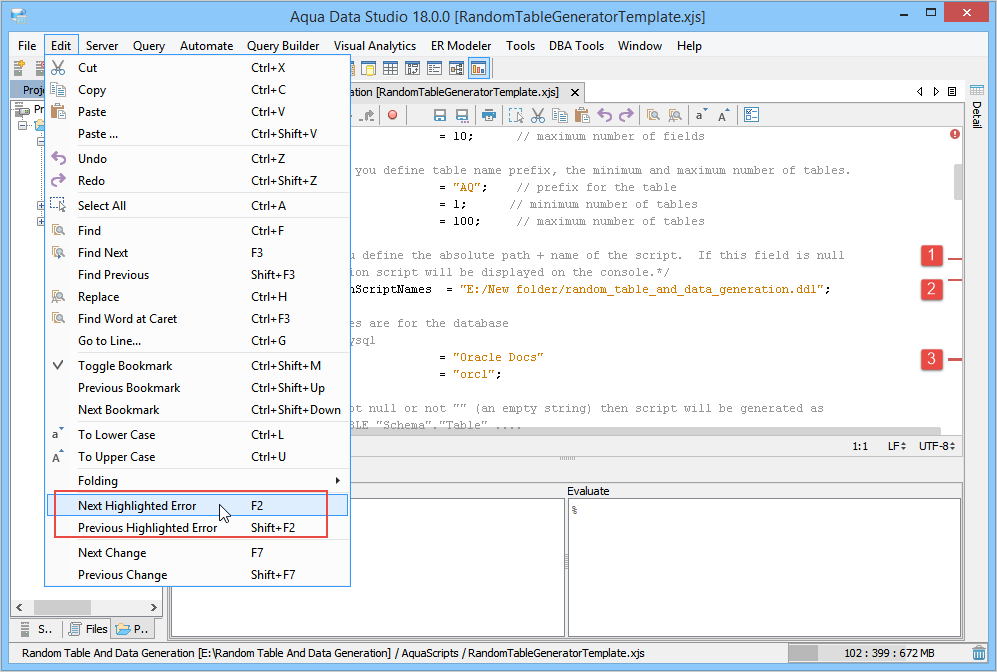Choose Find Next menu item

[198, 252]
